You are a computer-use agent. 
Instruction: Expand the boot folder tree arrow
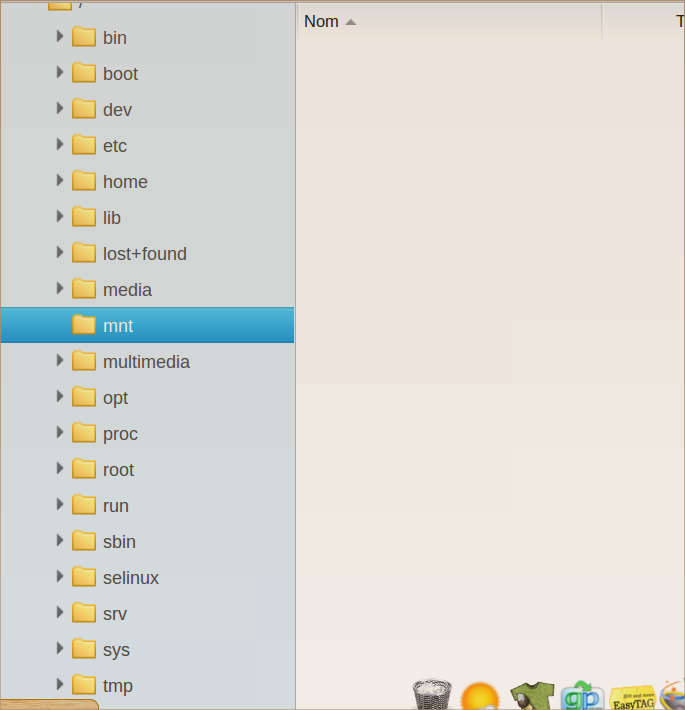tap(59, 72)
